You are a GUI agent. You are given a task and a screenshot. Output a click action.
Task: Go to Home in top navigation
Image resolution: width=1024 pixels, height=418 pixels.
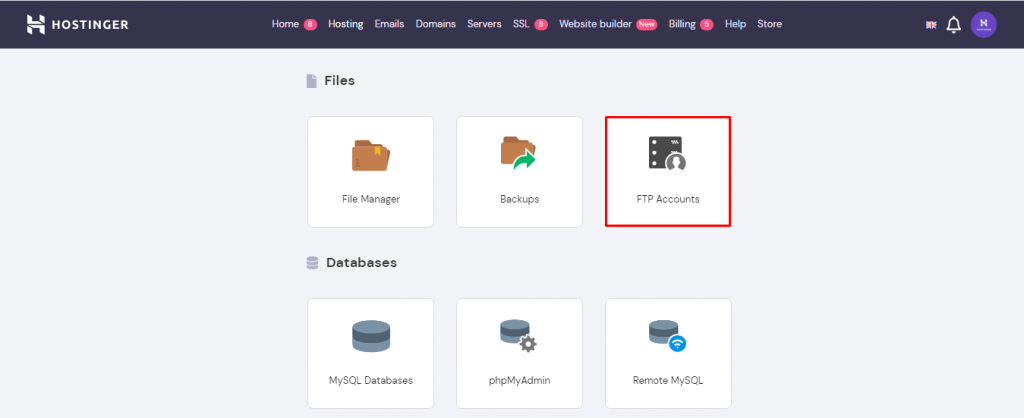click(285, 24)
